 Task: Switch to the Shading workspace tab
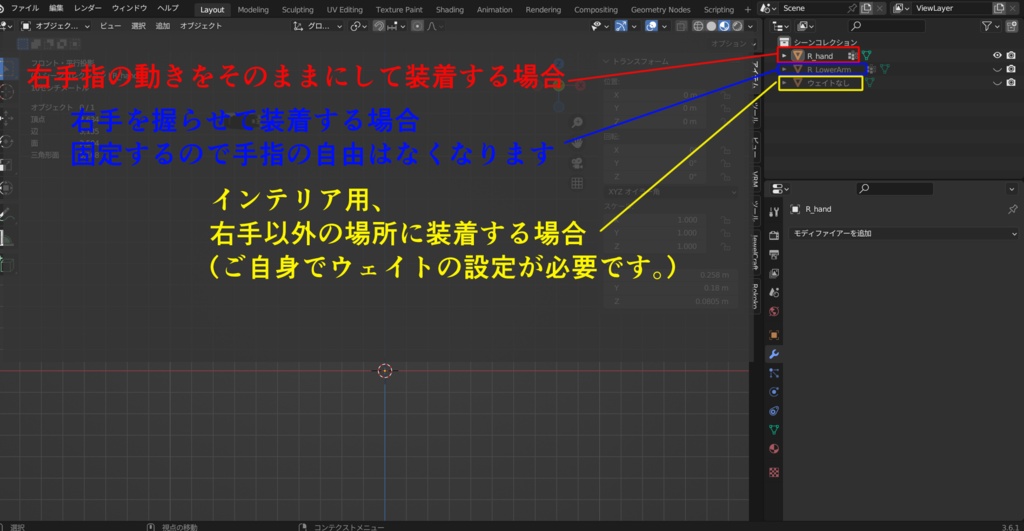point(449,9)
